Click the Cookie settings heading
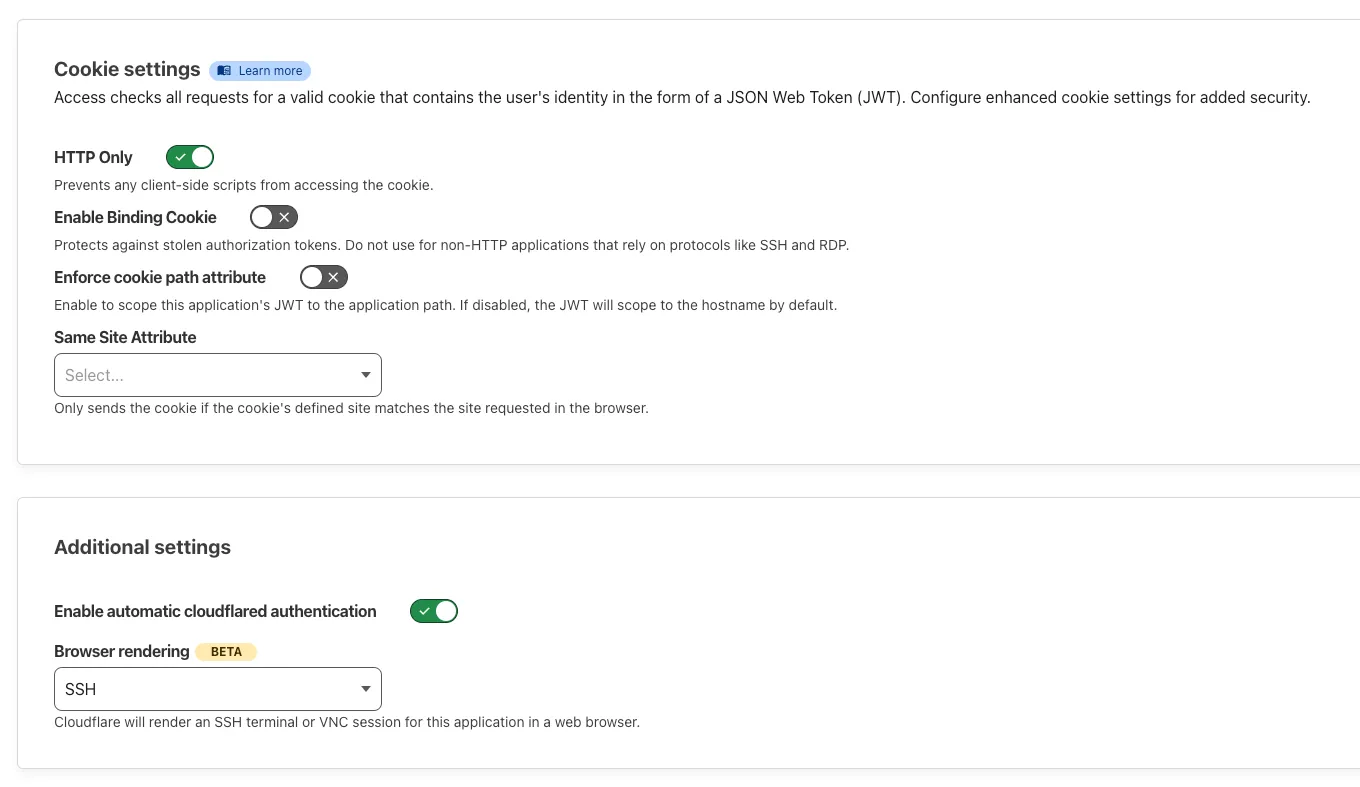The width and height of the screenshot is (1360, 787). [x=127, y=69]
